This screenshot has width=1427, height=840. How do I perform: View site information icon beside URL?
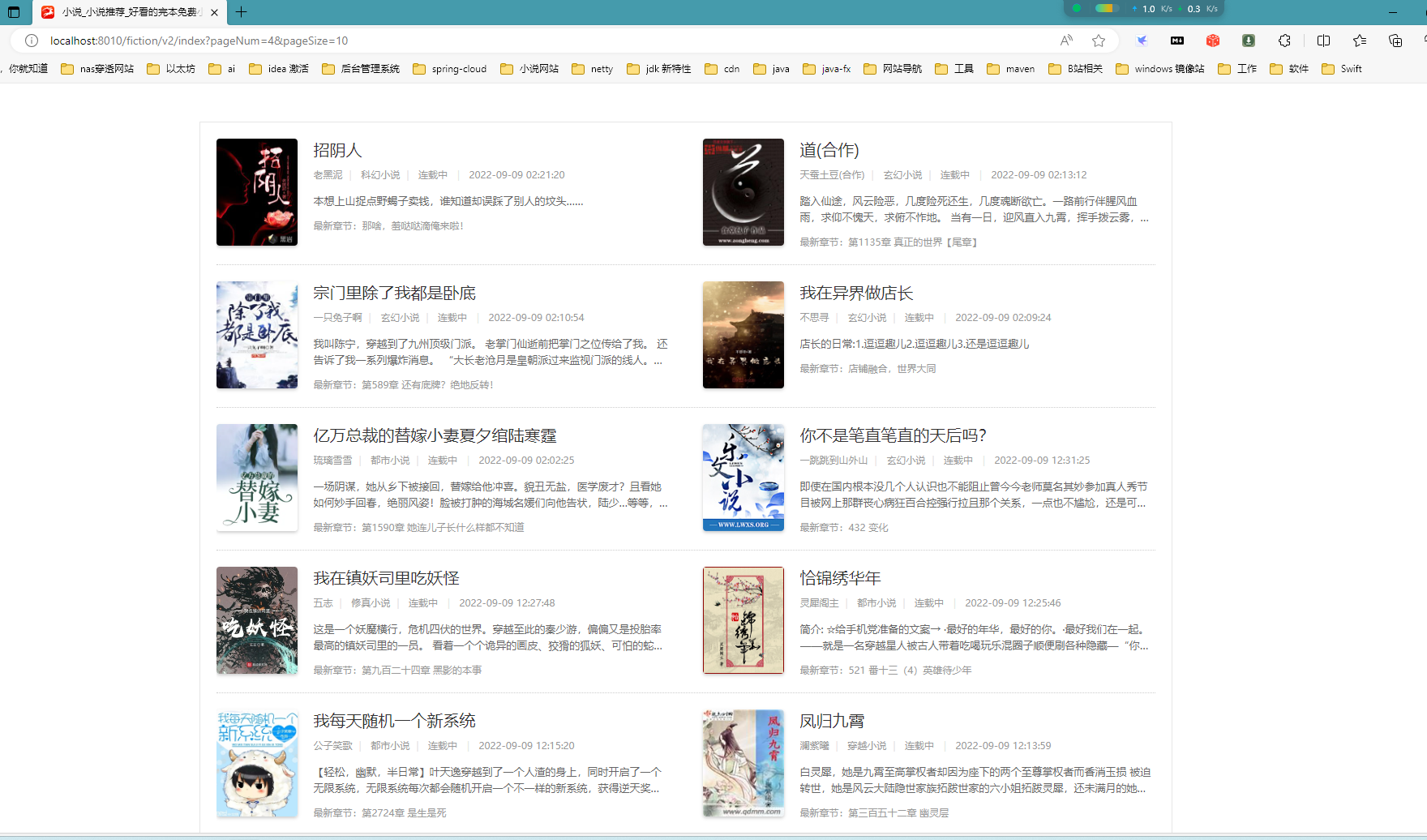pyautogui.click(x=32, y=41)
